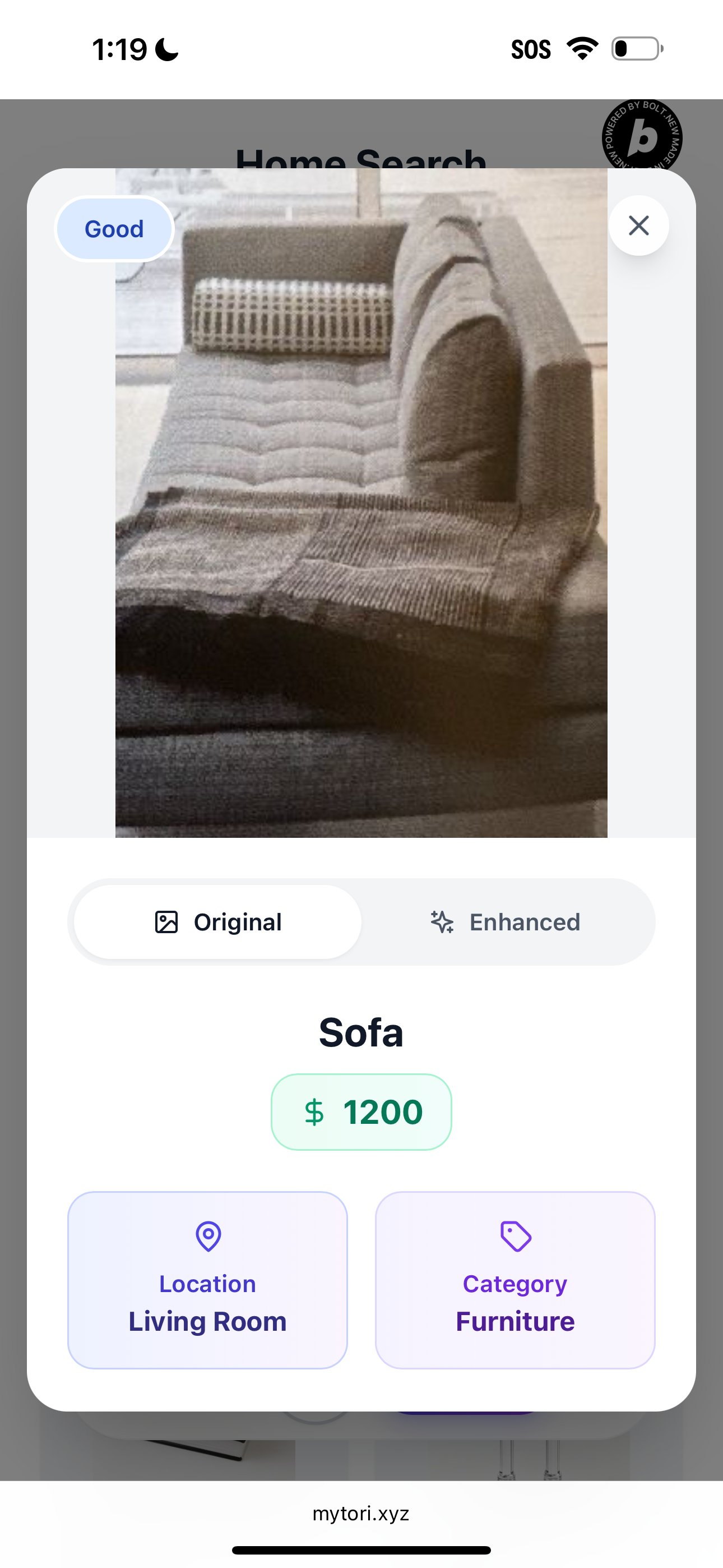Click the Sofa item title
Viewport: 723px width, 1568px height.
361,1032
